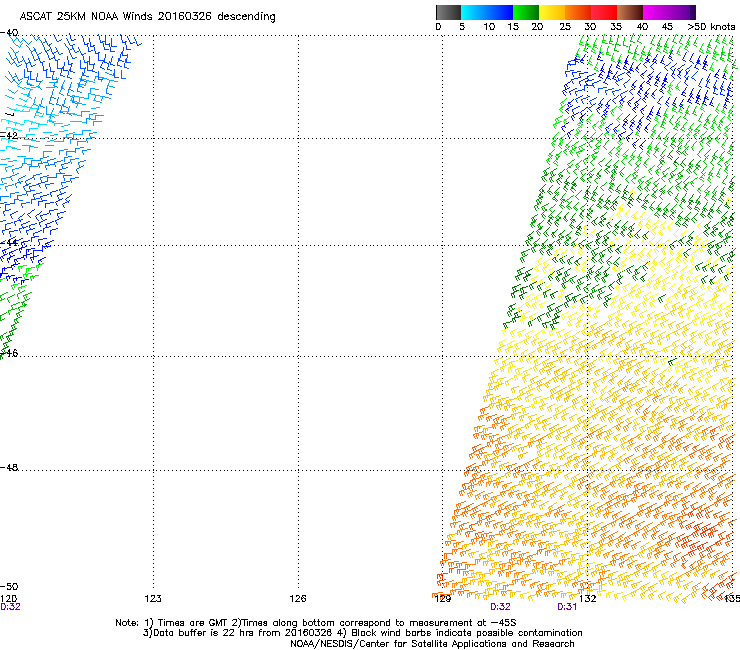Select the legend label '35'

coord(616,27)
